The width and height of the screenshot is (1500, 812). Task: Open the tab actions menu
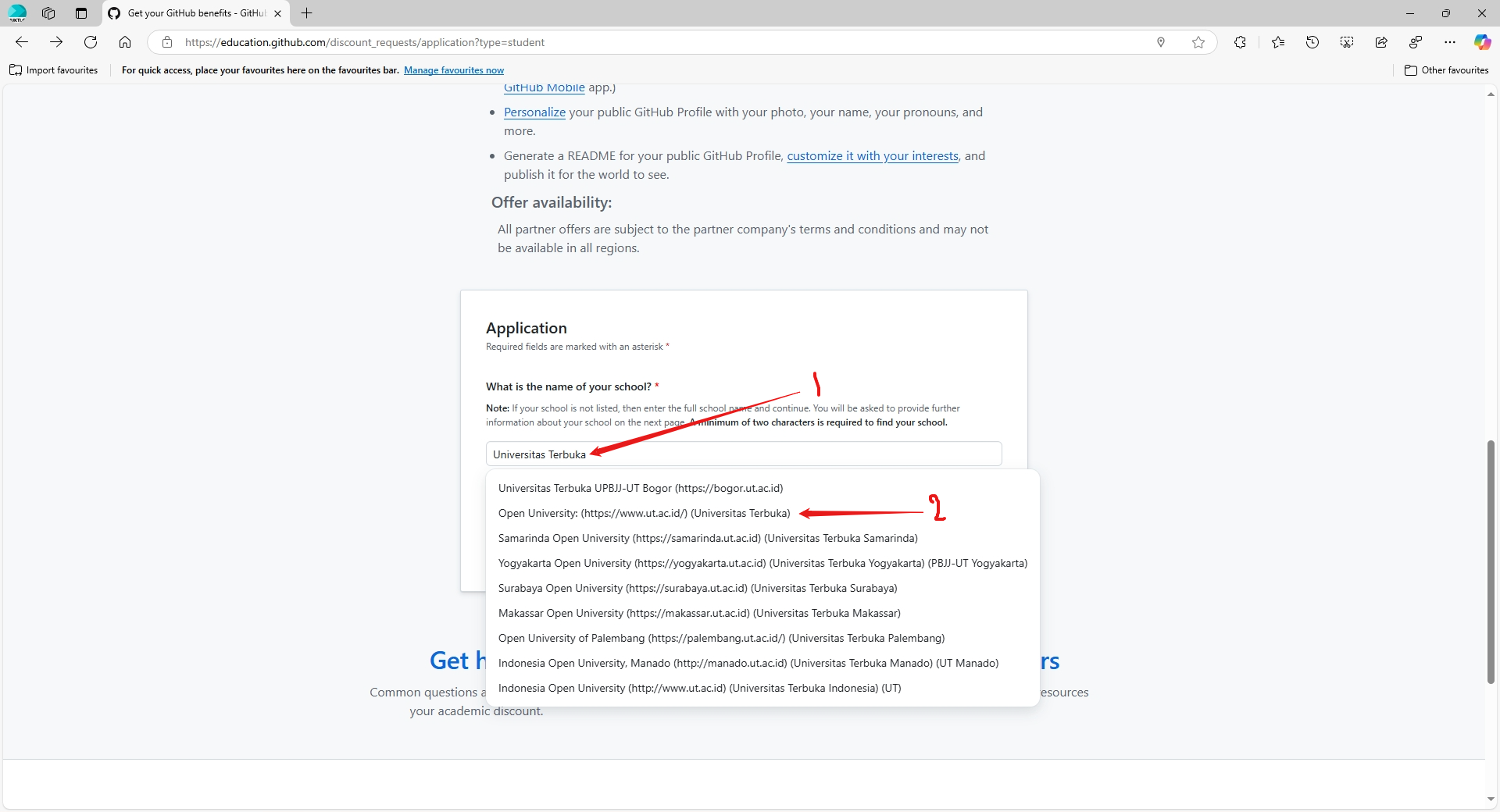point(80,13)
